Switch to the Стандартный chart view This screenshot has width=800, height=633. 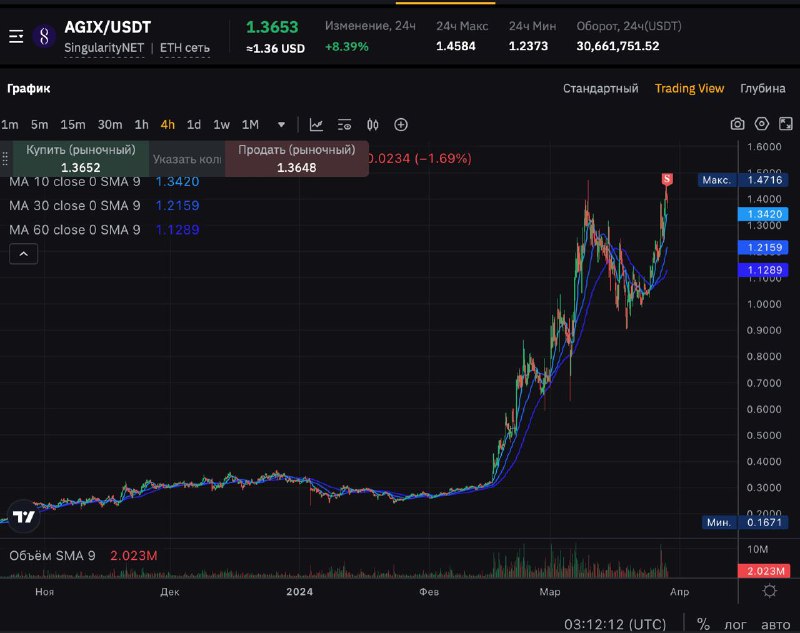[601, 88]
